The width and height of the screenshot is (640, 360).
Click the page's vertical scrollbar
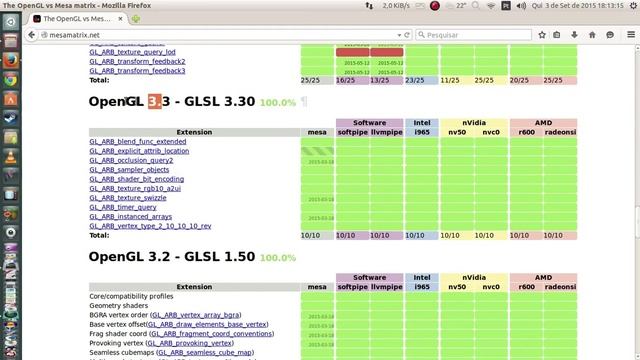[637, 202]
